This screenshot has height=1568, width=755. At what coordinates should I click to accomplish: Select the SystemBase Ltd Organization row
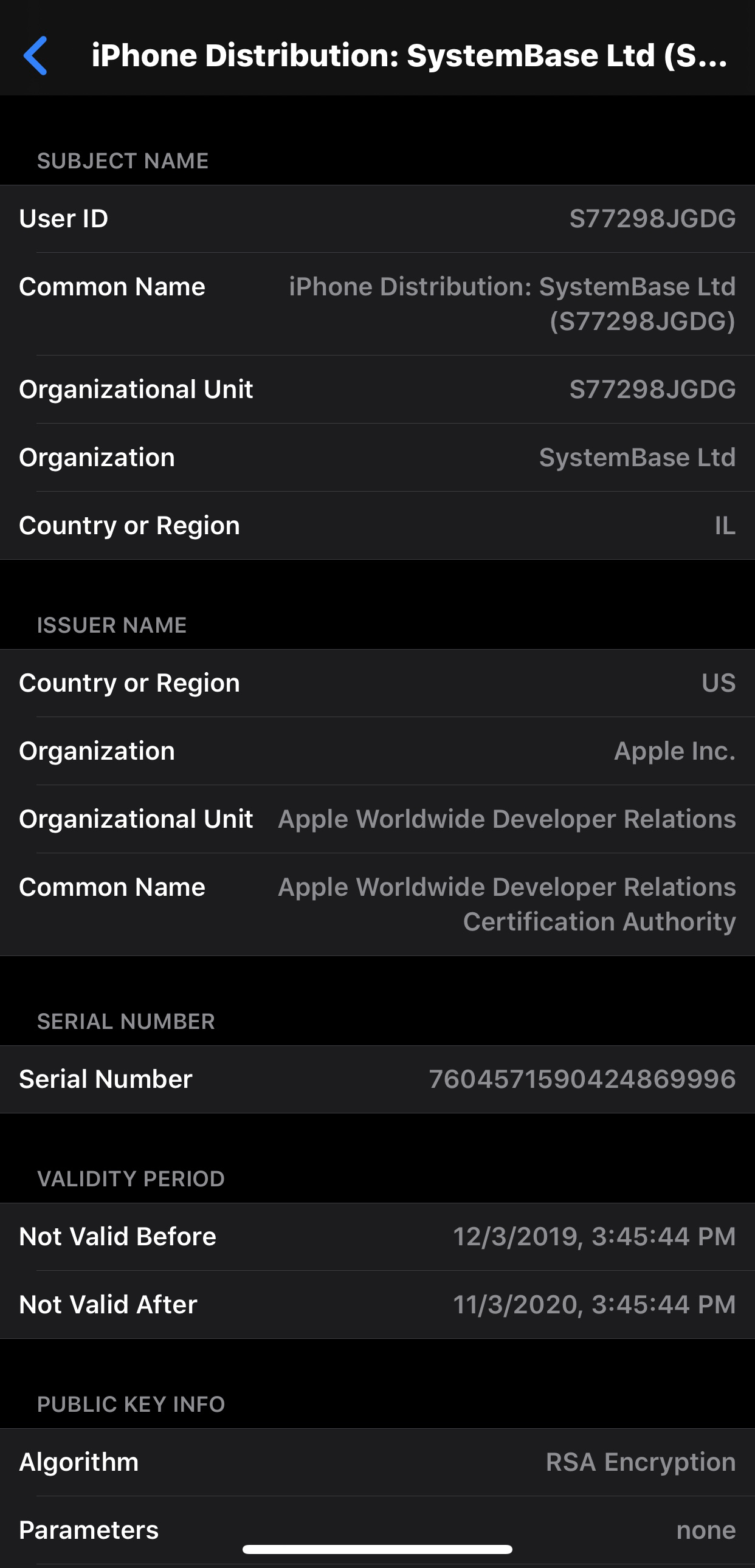377,458
